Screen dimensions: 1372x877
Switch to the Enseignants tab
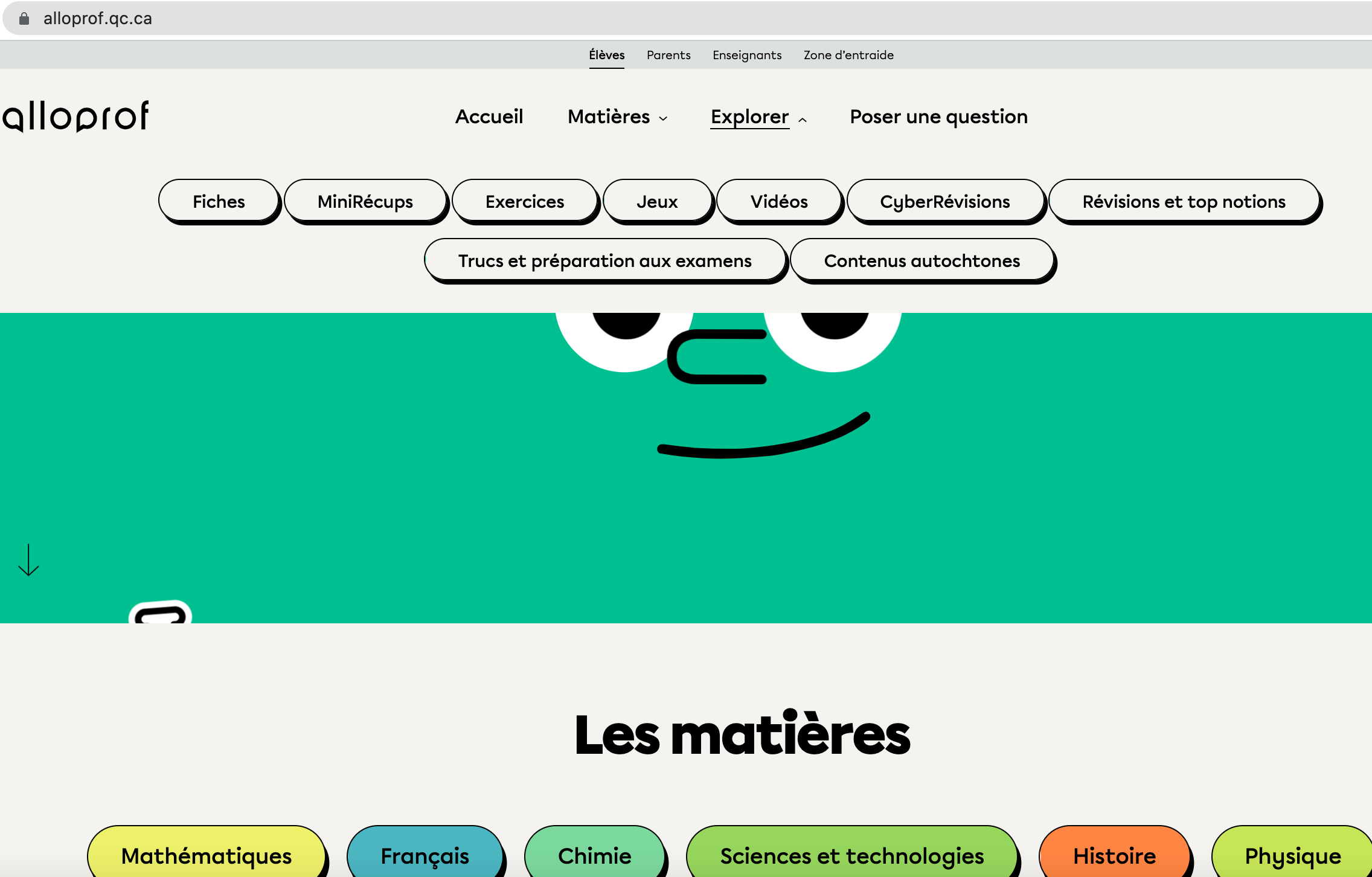(747, 55)
